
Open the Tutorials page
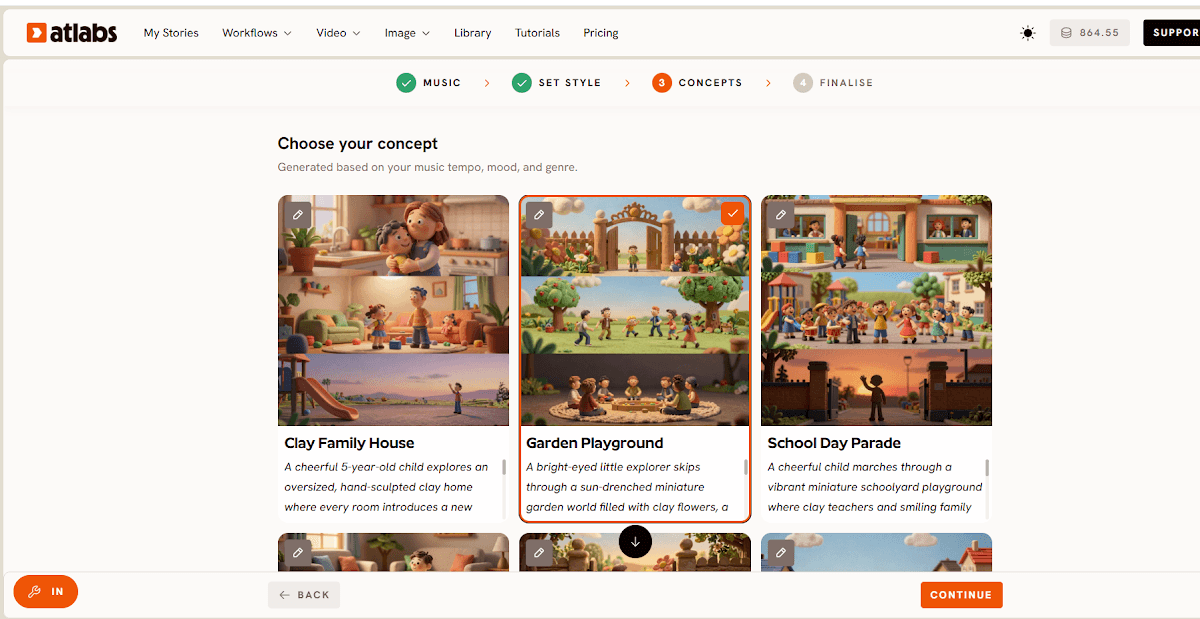[537, 33]
